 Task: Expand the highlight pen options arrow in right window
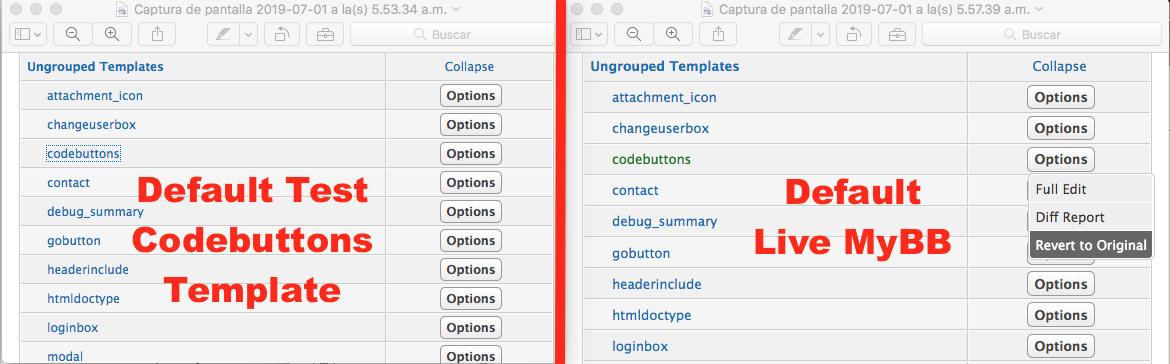[821, 34]
